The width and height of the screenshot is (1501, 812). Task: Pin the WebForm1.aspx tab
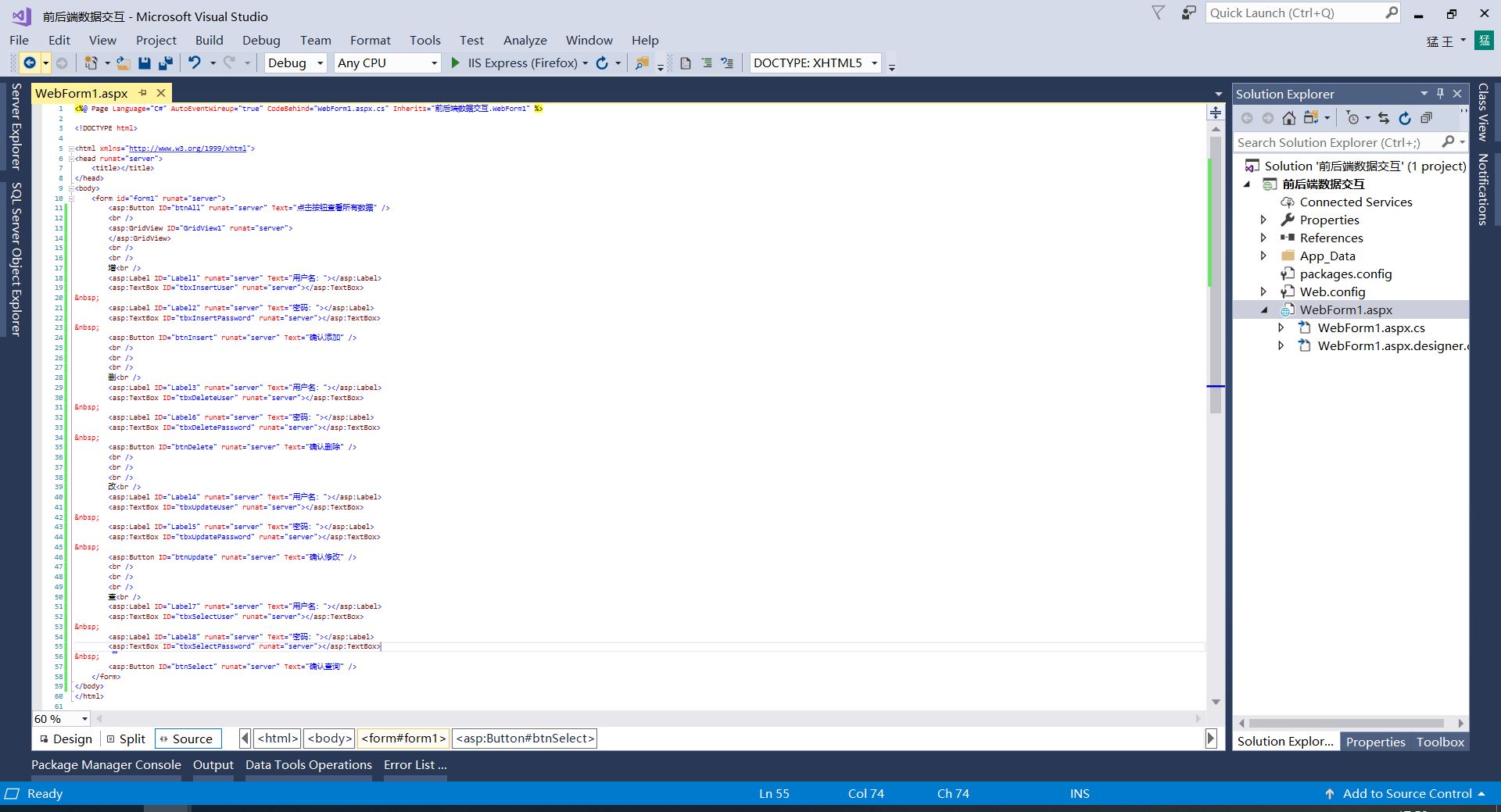pyautogui.click(x=143, y=93)
